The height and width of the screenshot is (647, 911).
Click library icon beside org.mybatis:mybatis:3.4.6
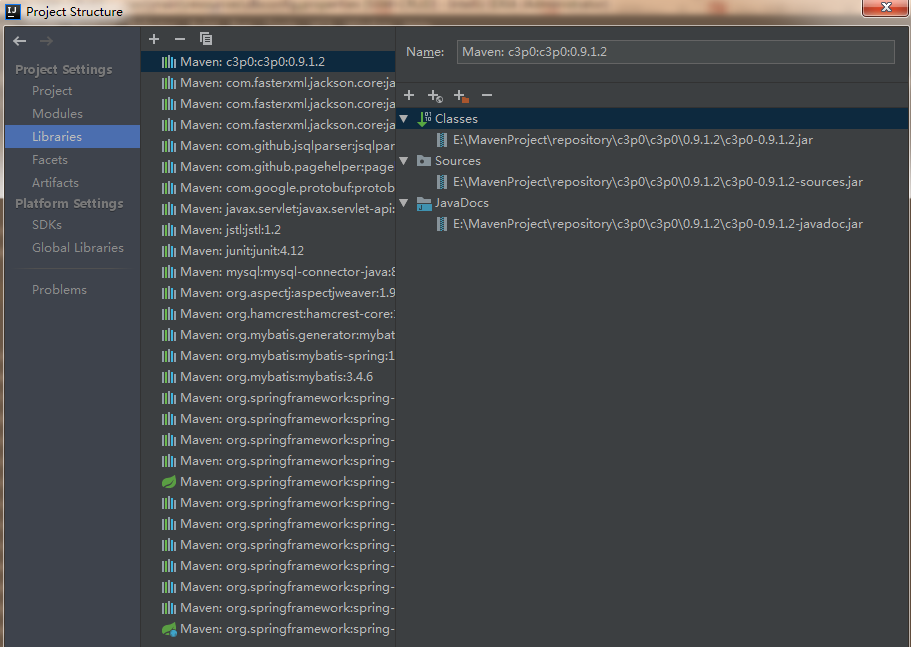(168, 377)
